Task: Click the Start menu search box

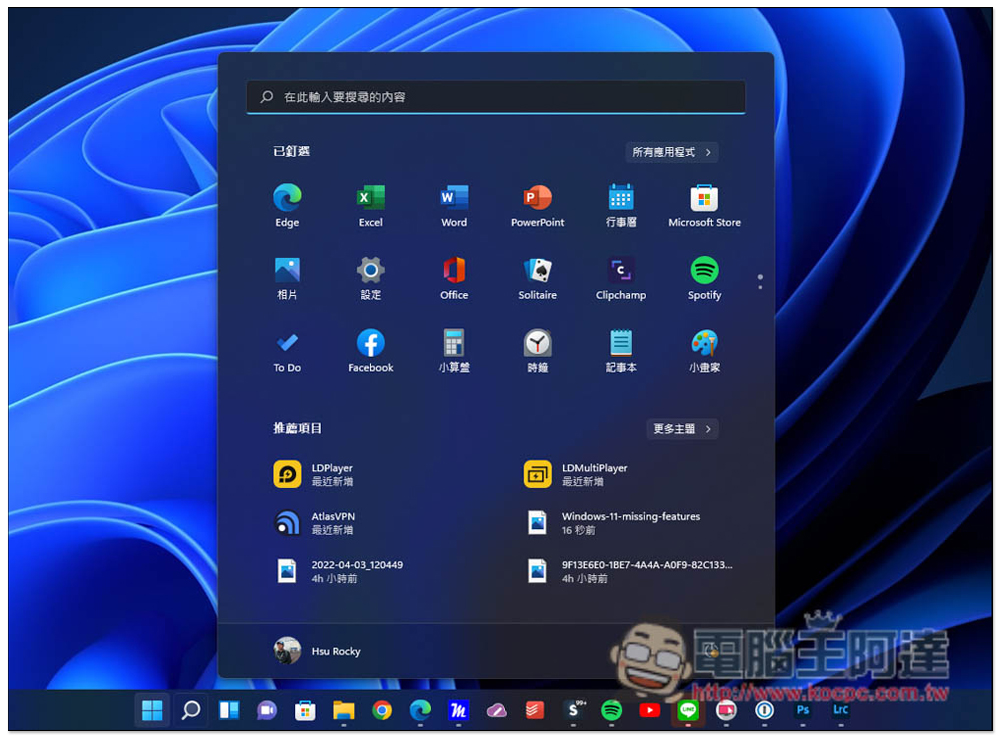Action: pos(495,97)
